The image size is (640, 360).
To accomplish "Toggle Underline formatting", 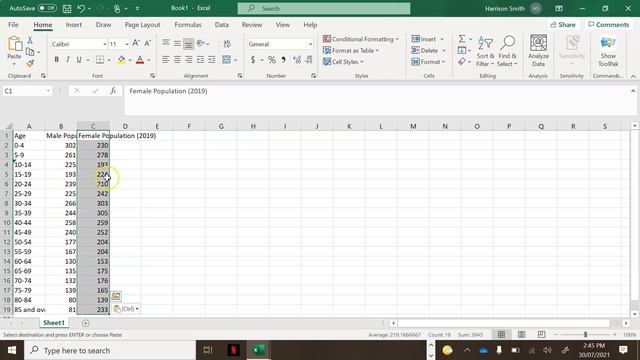I will (x=79, y=60).
